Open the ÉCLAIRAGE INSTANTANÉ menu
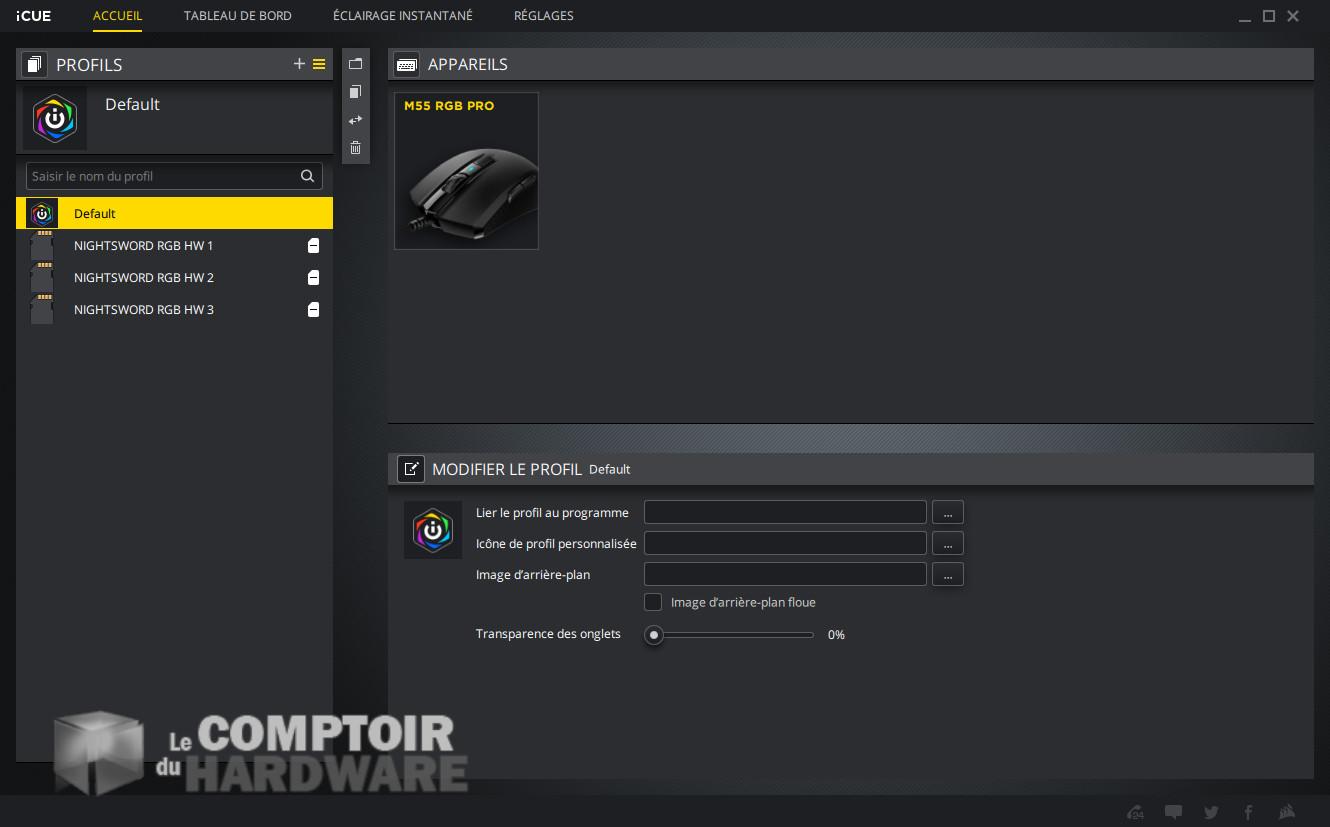Viewport: 1330px width, 827px height. click(x=401, y=15)
